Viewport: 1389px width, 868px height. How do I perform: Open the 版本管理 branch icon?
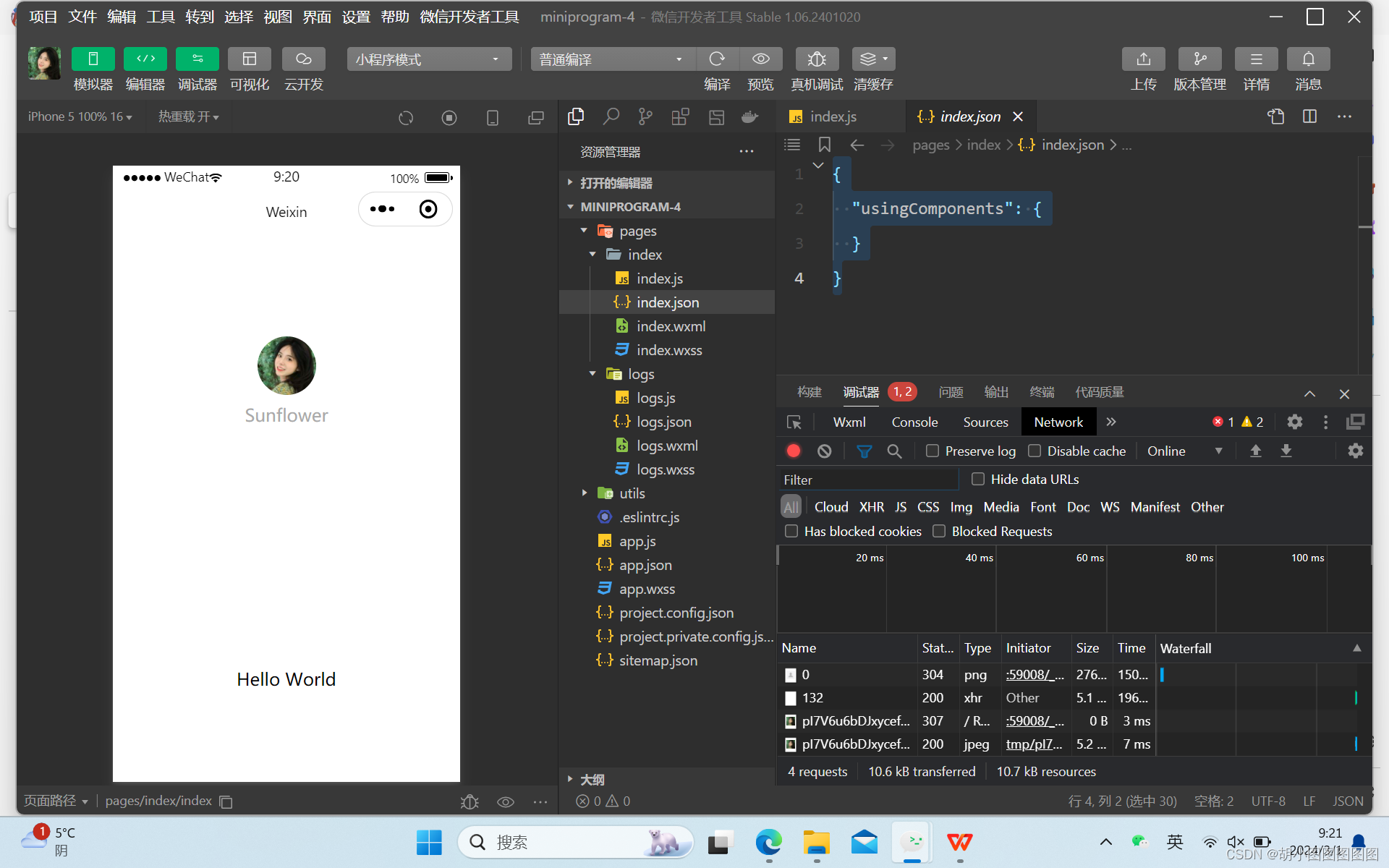(1199, 59)
